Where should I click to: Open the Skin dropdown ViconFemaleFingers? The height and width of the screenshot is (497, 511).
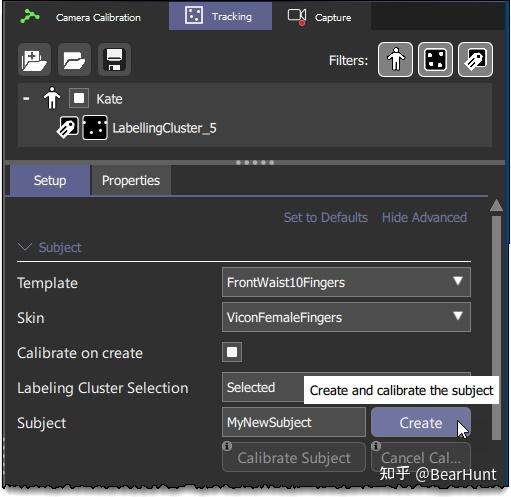(x=346, y=317)
